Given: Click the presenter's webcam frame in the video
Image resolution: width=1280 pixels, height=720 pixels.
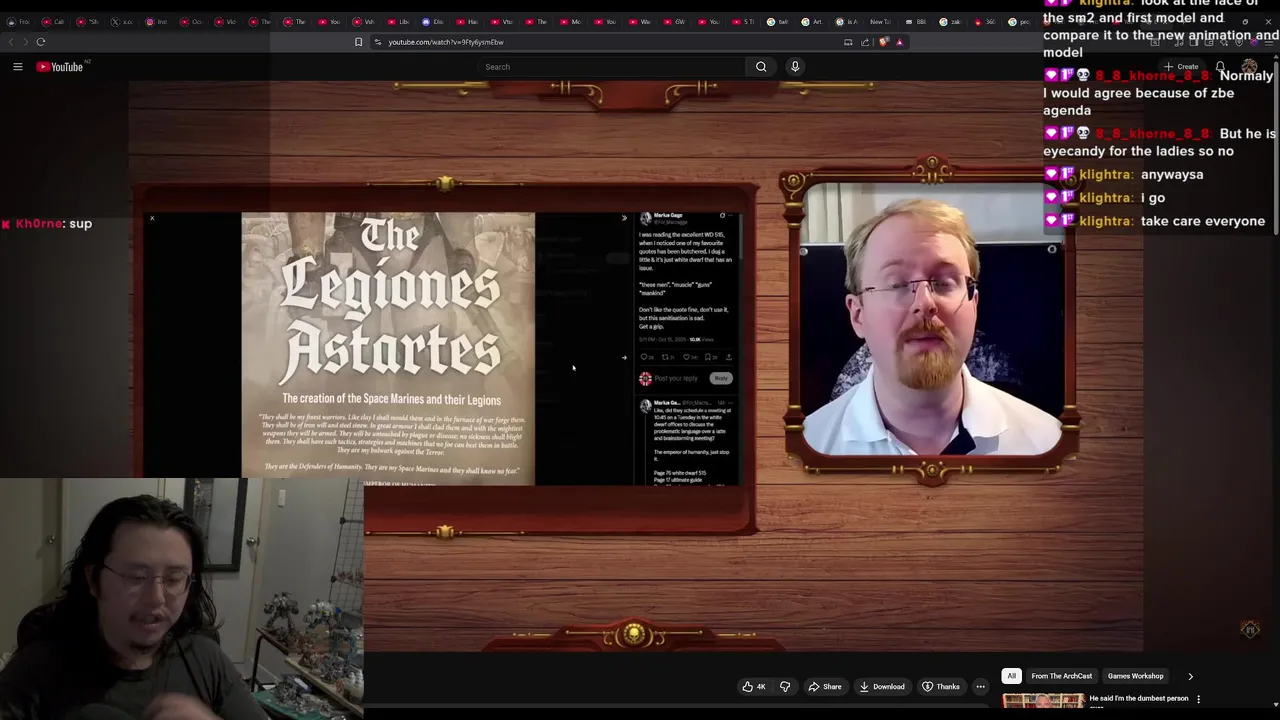Looking at the screenshot, I should pyautogui.click(x=932, y=319).
